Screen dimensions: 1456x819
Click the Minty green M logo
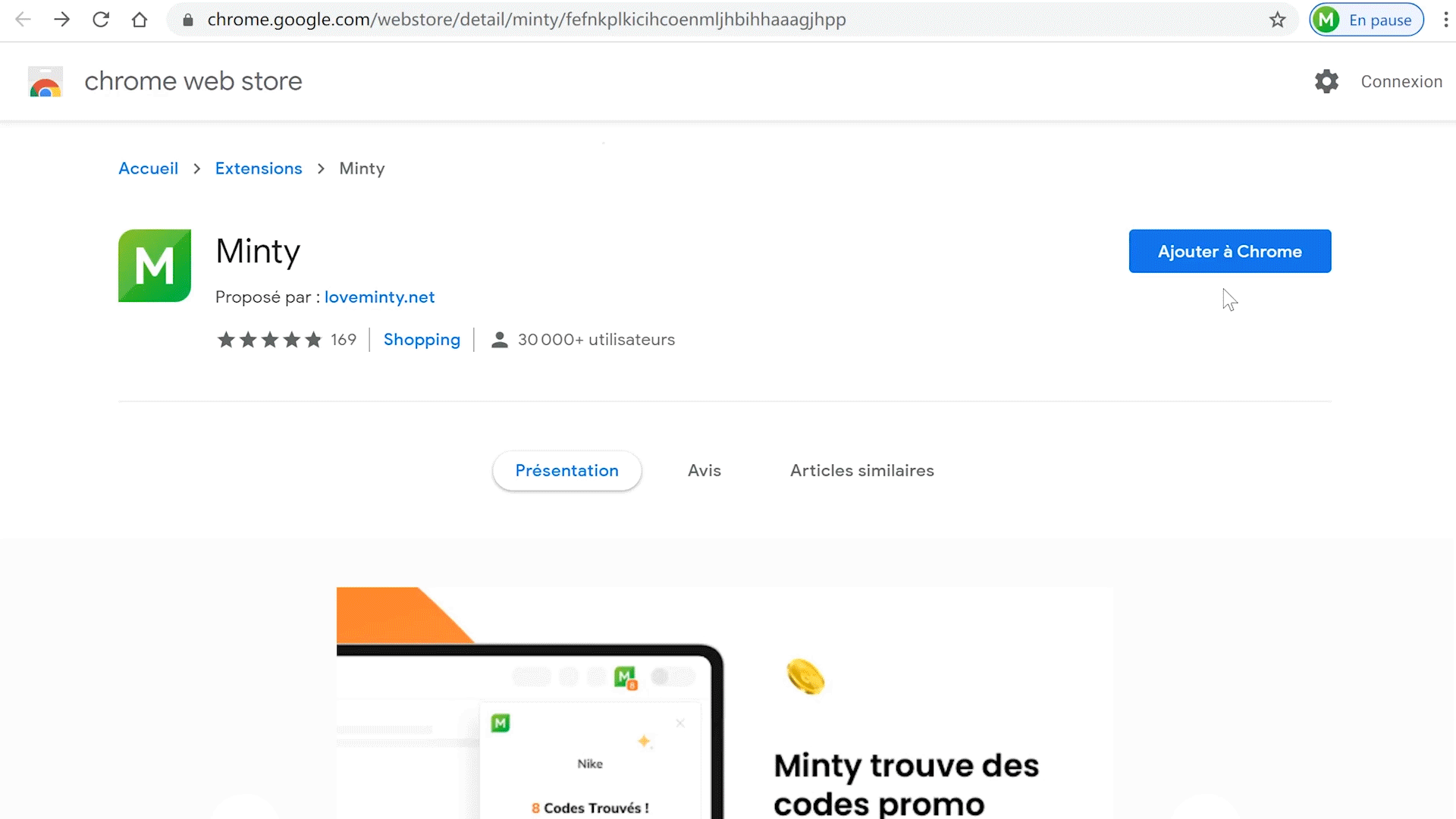click(x=155, y=265)
